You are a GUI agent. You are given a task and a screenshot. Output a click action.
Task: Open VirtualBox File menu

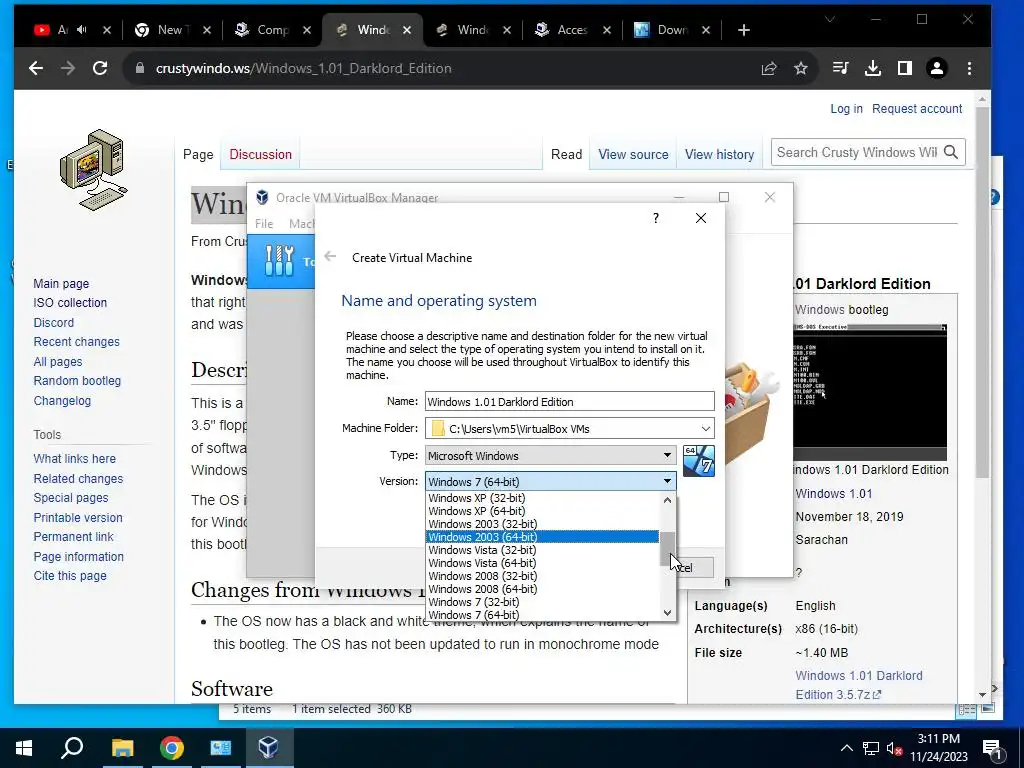[264, 223]
